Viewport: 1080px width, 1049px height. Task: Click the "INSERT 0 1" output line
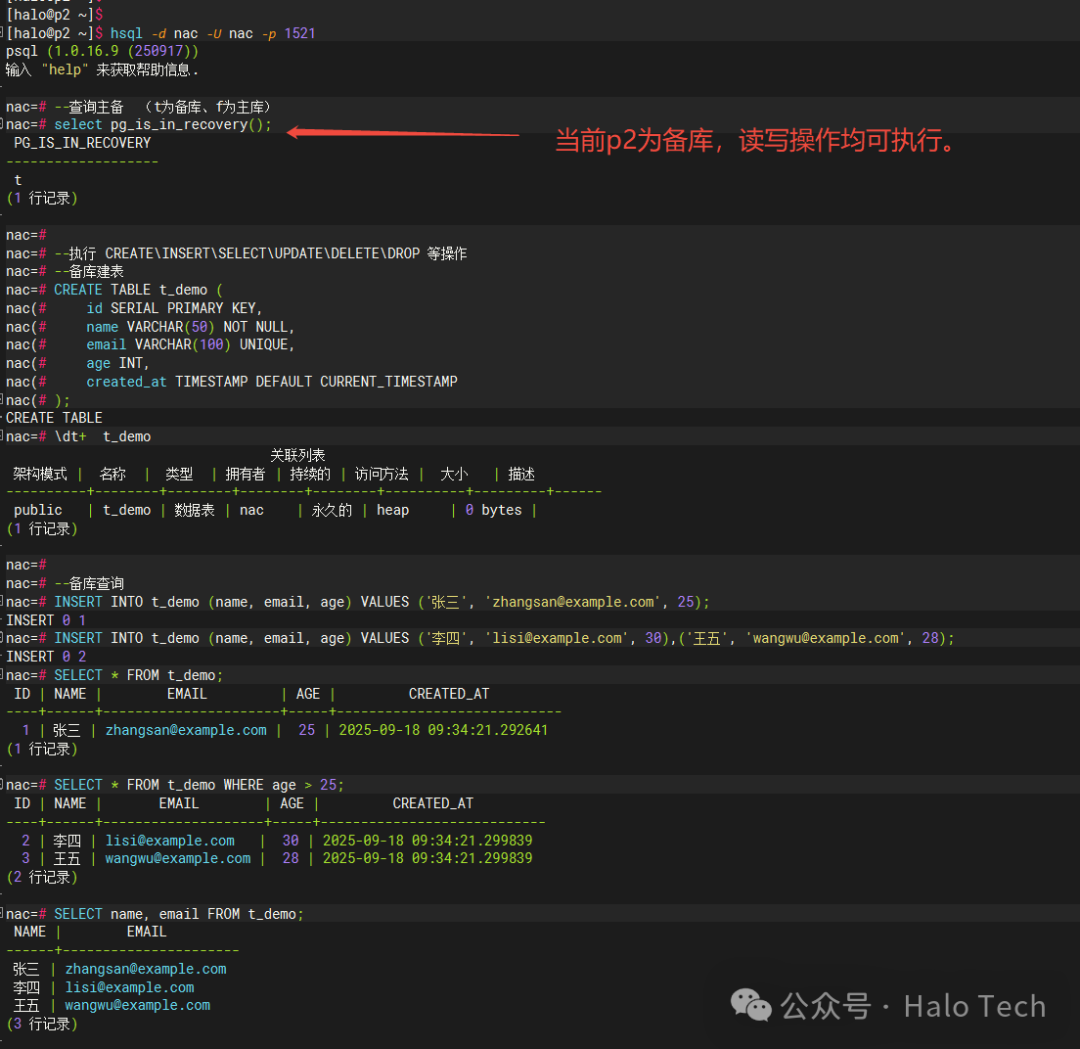[46, 621]
